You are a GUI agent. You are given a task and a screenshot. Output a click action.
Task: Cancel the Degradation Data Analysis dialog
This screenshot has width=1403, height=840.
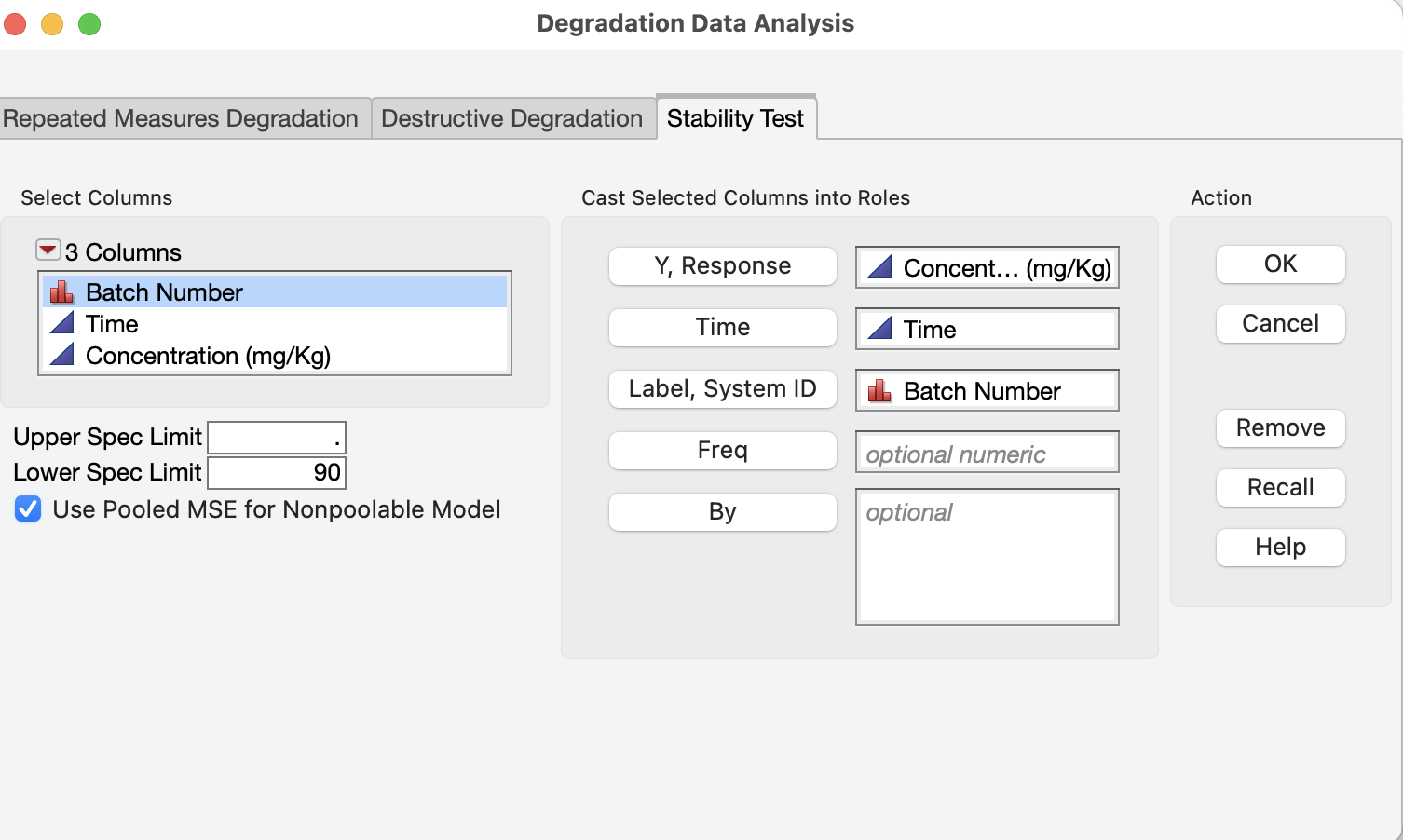coord(1280,323)
